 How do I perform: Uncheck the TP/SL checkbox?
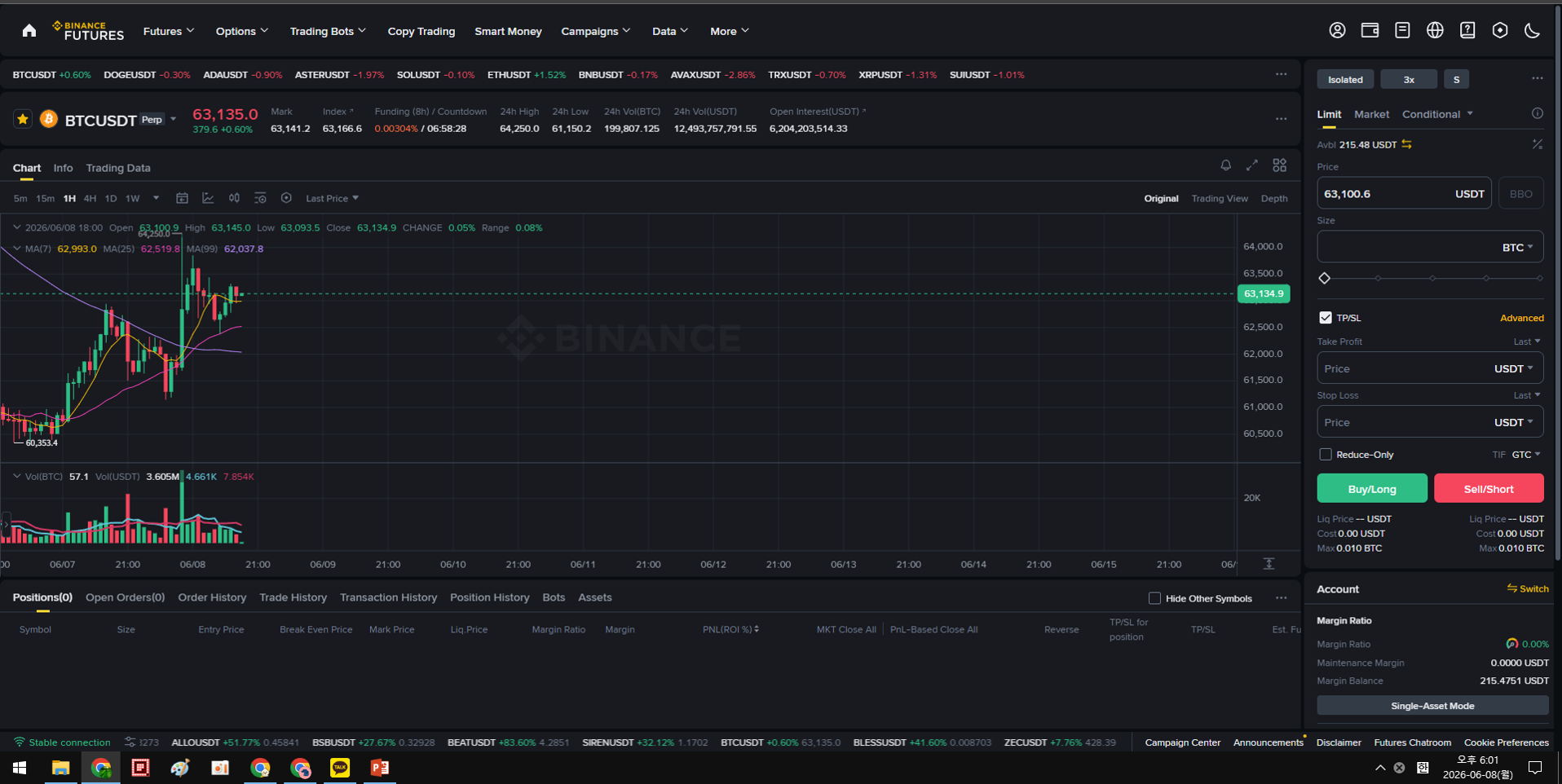[x=1326, y=318]
